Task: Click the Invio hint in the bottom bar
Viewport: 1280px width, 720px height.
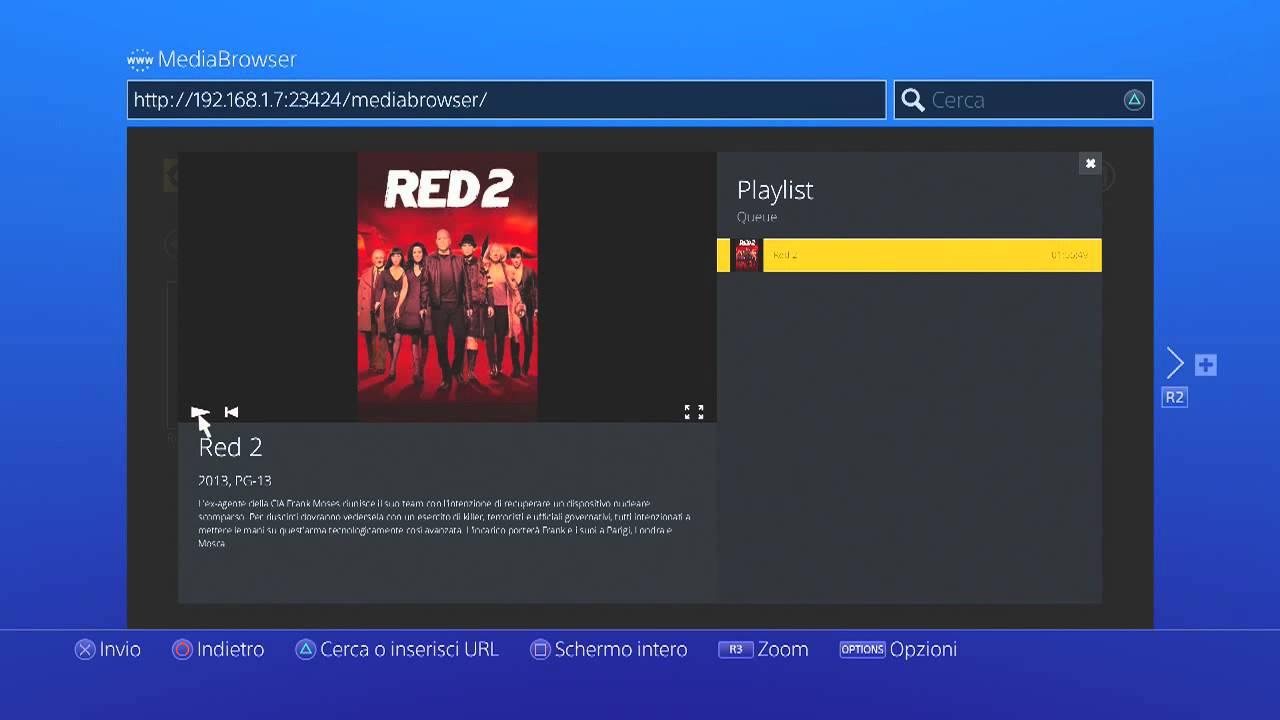Action: [108, 649]
